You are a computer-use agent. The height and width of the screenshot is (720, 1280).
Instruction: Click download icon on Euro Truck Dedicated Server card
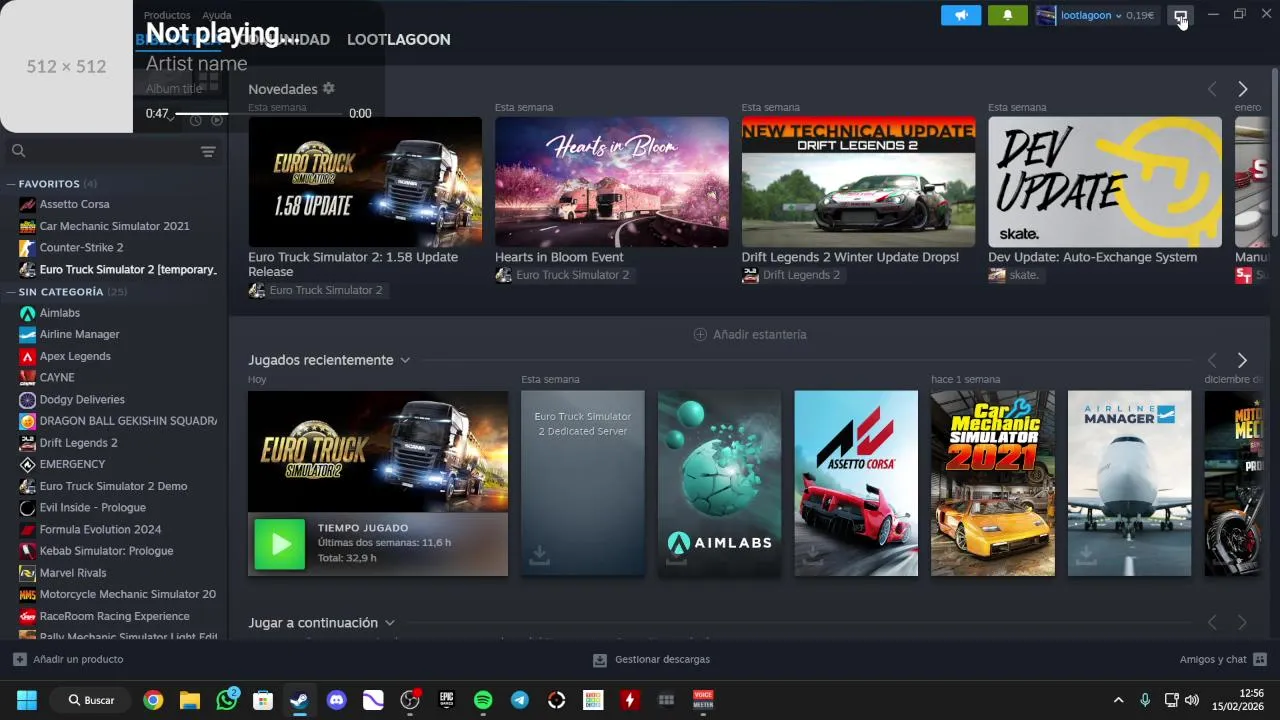pos(539,555)
